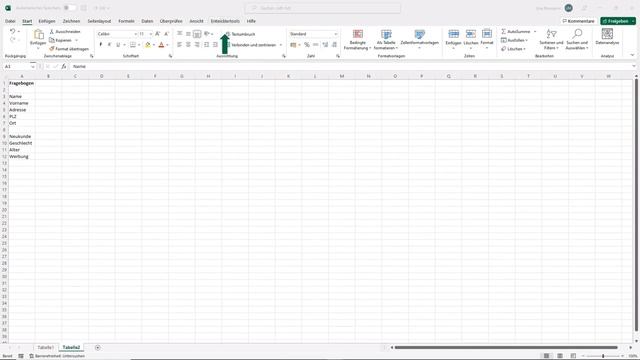
Task: Open the Standard number format dropdown
Action: pyautogui.click(x=336, y=34)
